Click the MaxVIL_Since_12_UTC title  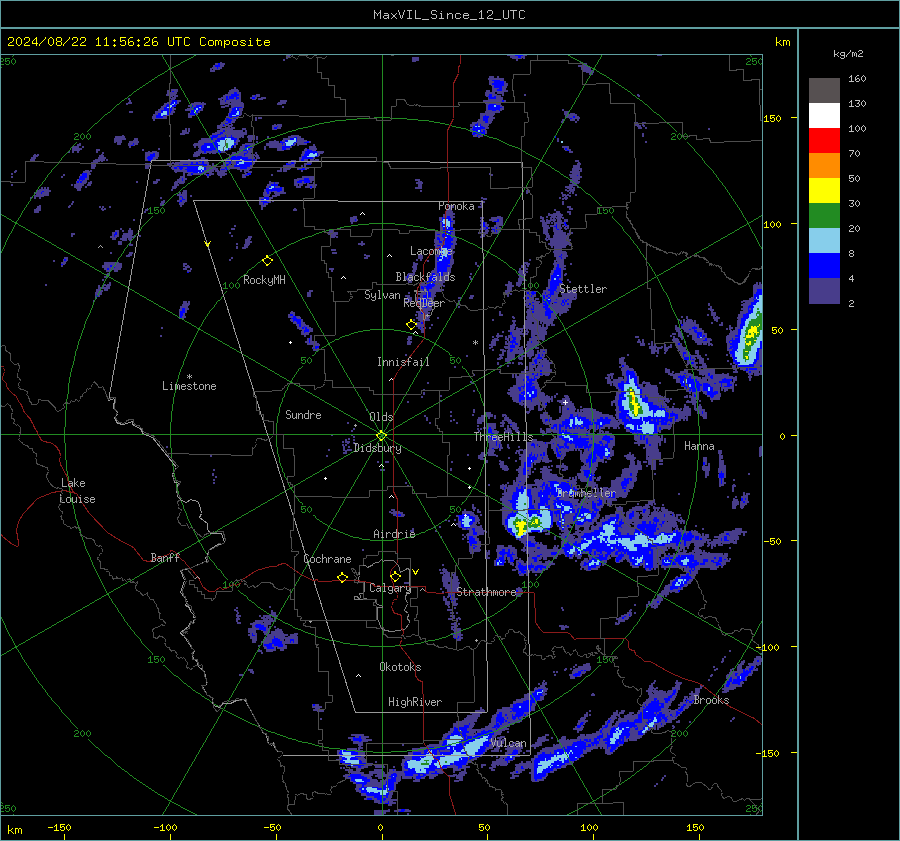(449, 15)
